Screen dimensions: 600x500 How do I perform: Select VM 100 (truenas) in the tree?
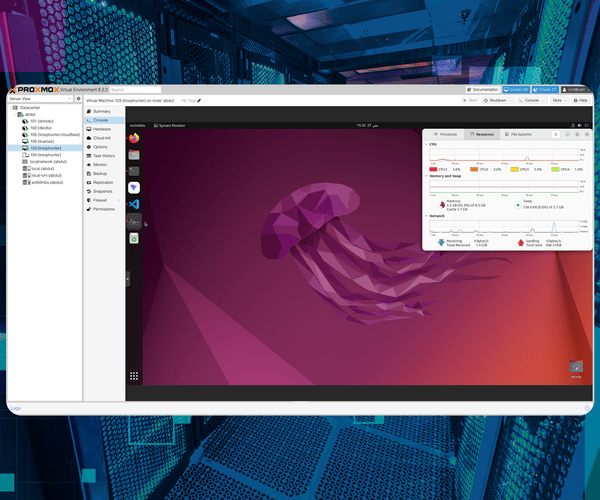point(44,142)
